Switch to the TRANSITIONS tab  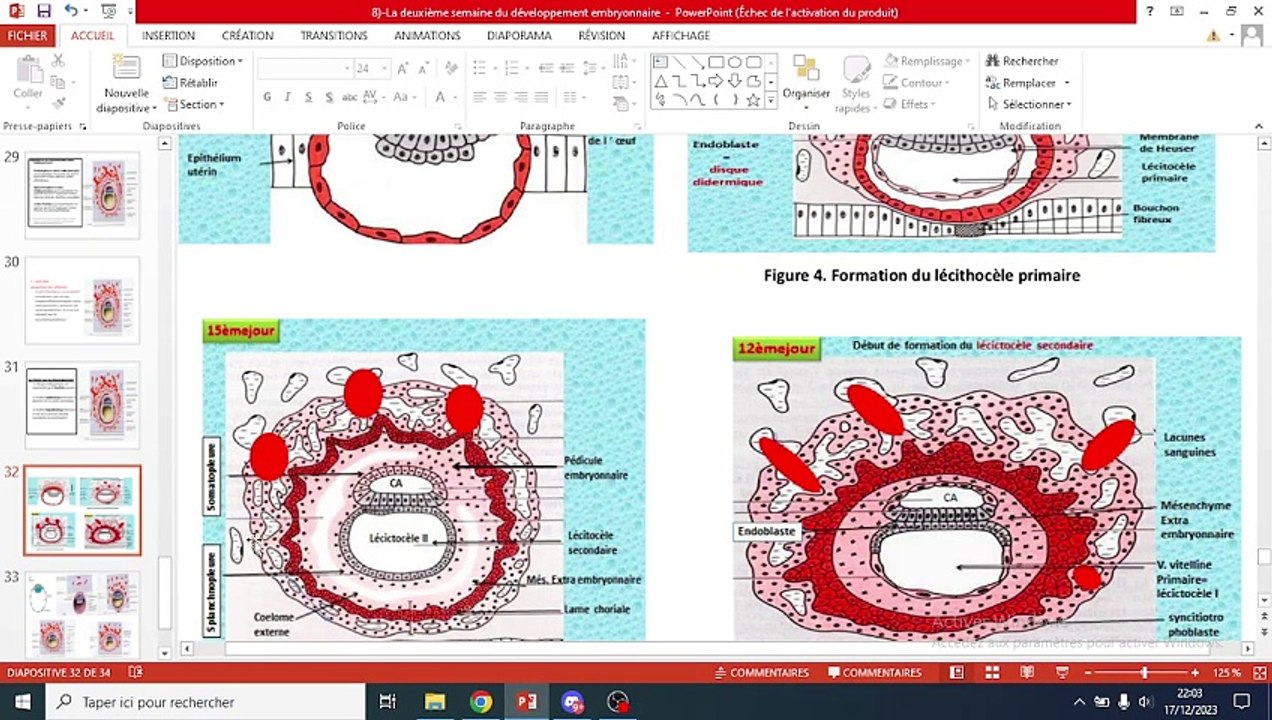coord(334,35)
